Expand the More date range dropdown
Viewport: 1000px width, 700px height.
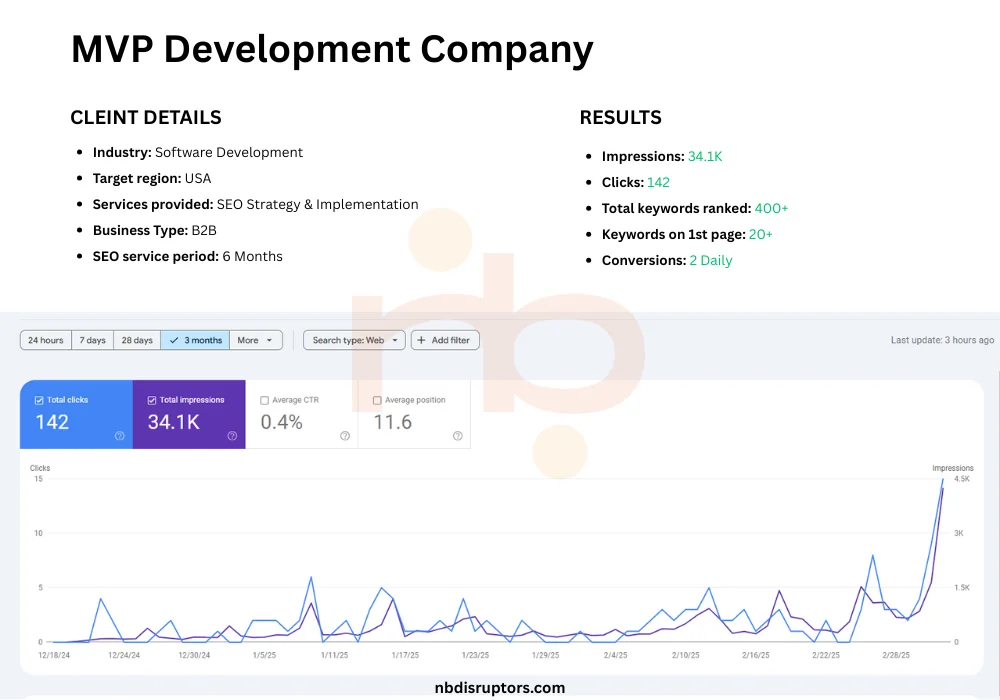[x=256, y=340]
